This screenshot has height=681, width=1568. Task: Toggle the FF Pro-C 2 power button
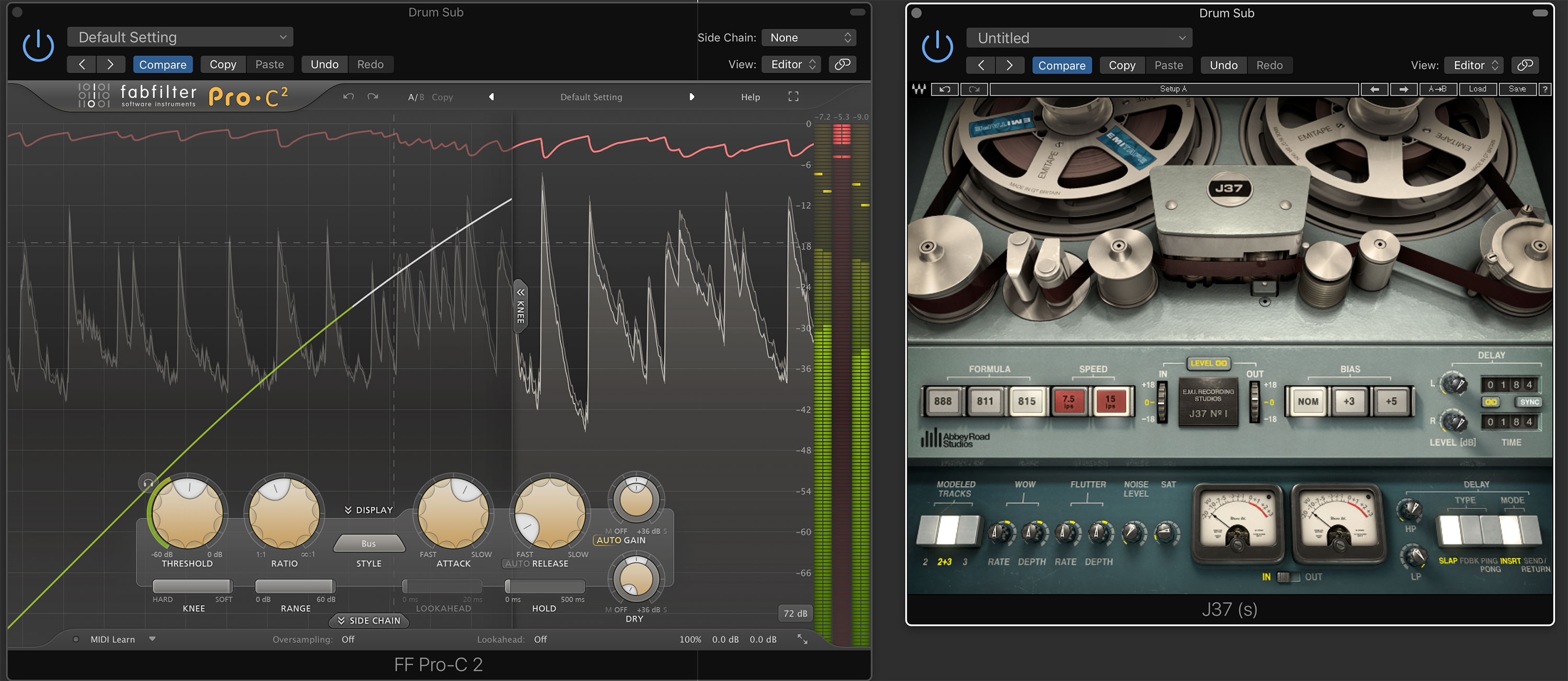[38, 46]
